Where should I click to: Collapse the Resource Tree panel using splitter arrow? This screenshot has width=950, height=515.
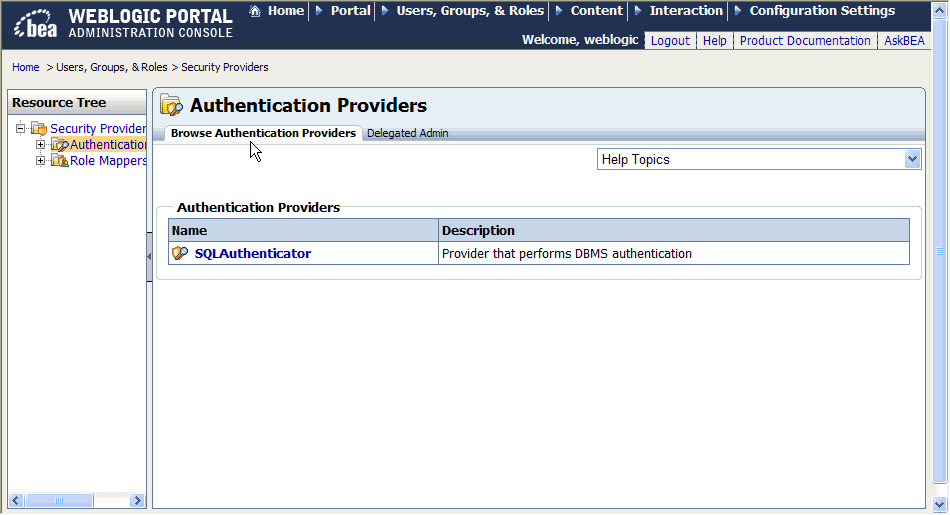149,257
